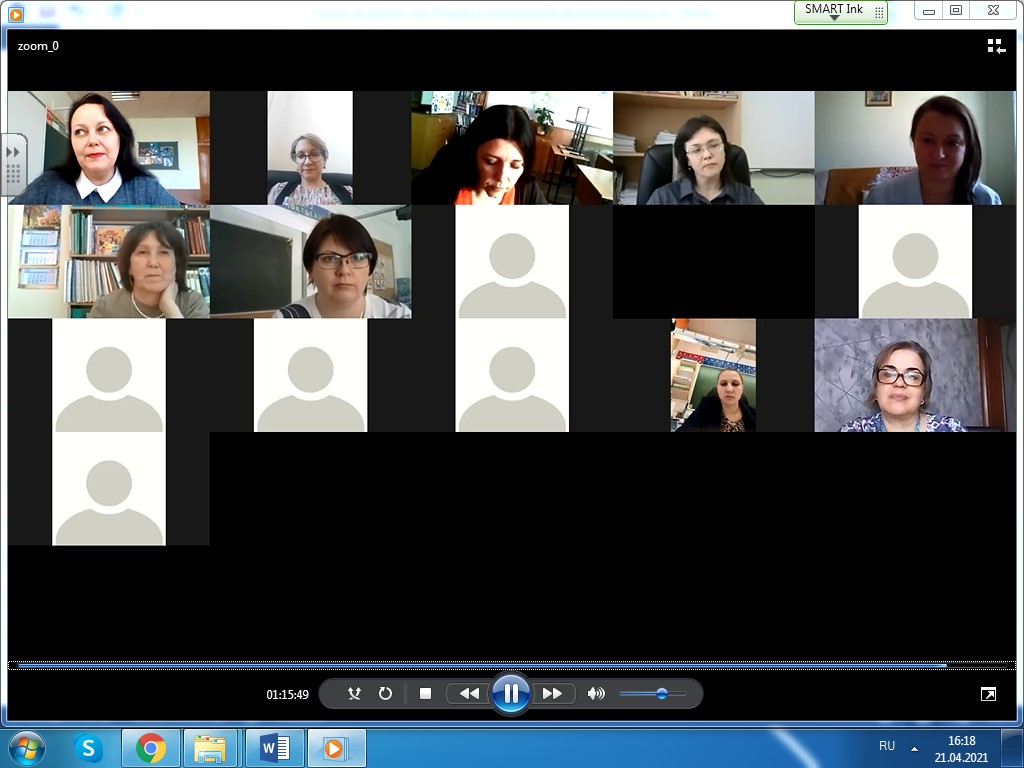Open Skype from the taskbar
This screenshot has height=768, width=1024.
(89, 748)
